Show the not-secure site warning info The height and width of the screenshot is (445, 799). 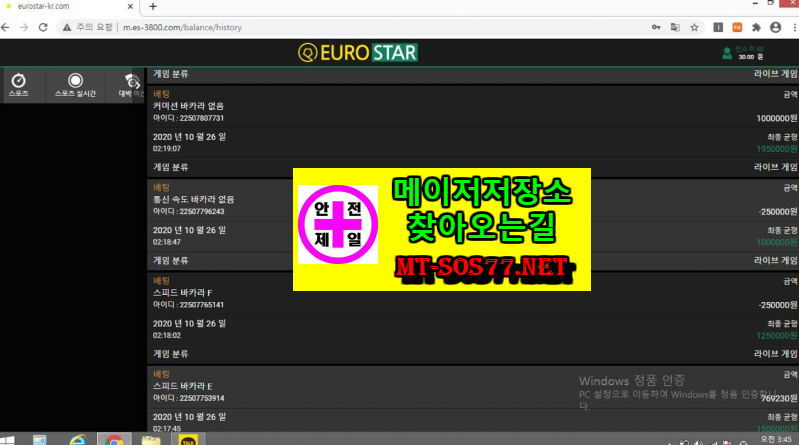tap(67, 28)
